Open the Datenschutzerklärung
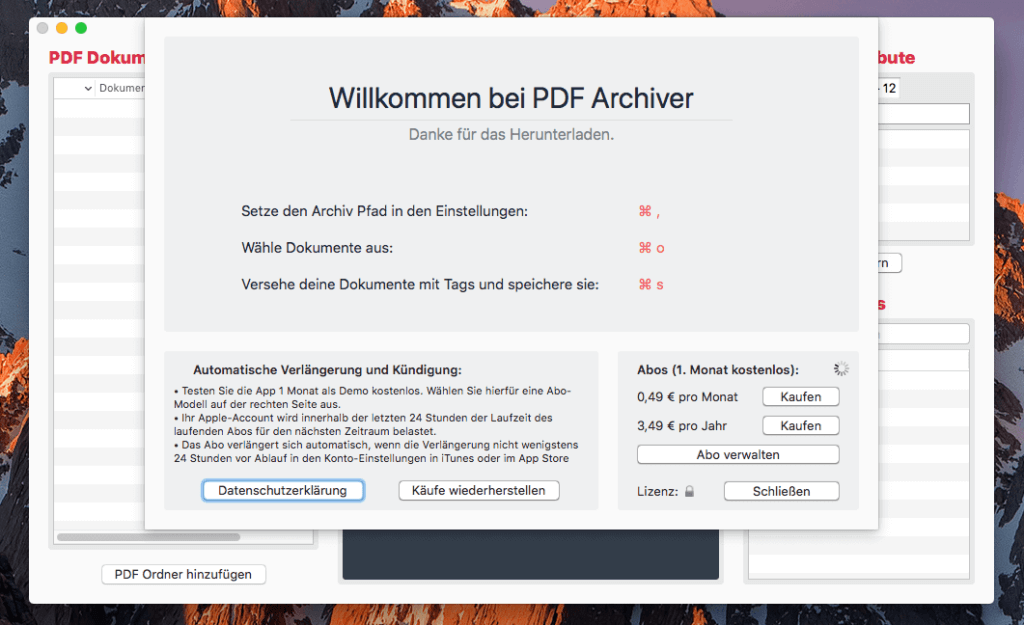 (x=283, y=490)
